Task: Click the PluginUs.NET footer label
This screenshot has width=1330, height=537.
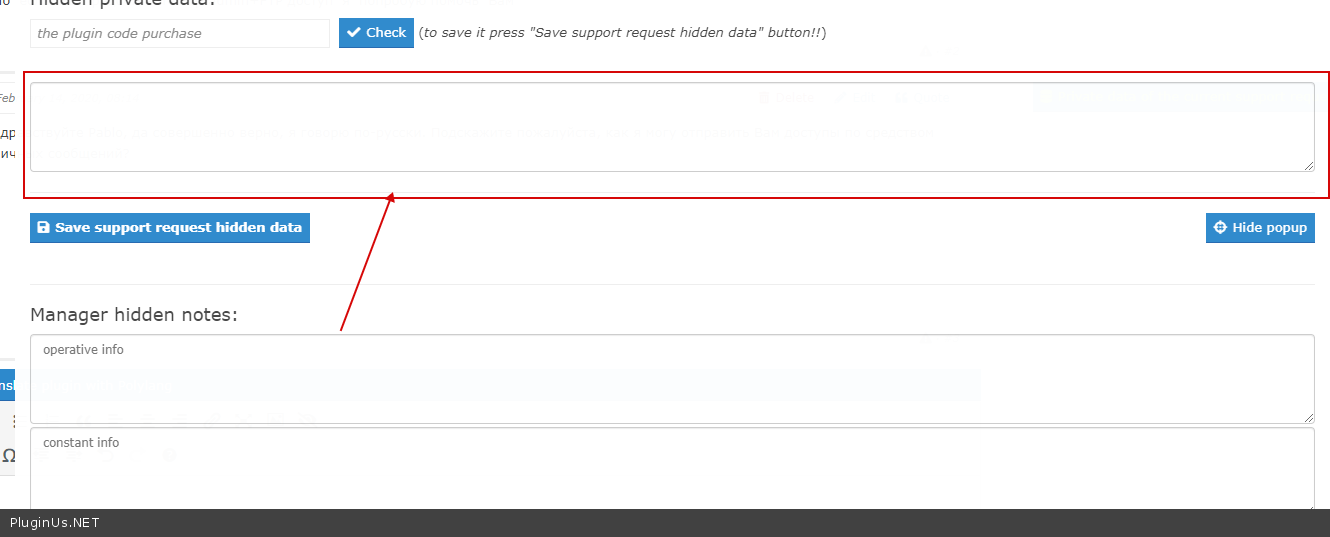Action: tap(55, 522)
